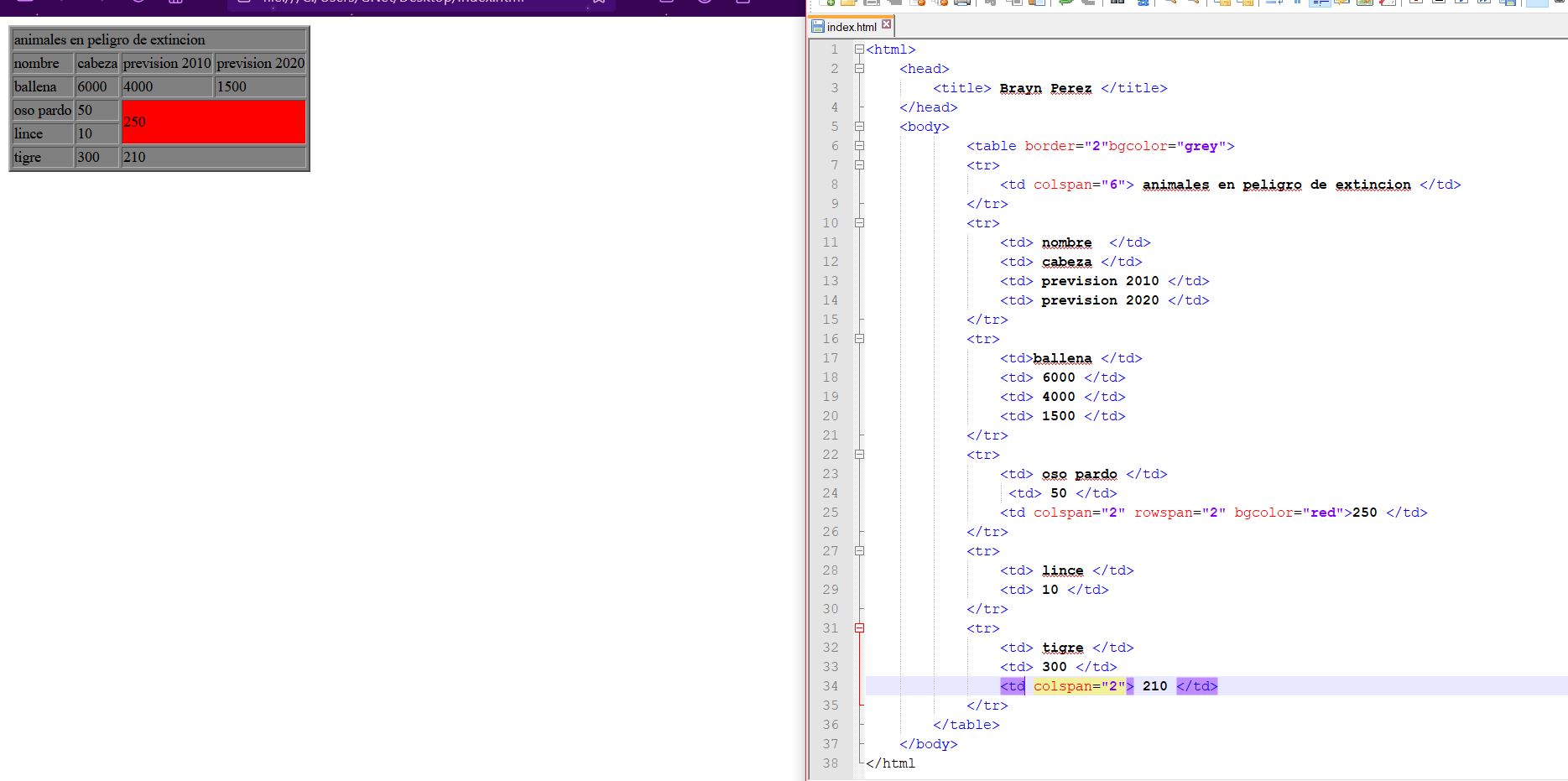Select the index.html document tab
Screen dimensions: 1568x781
click(852, 27)
